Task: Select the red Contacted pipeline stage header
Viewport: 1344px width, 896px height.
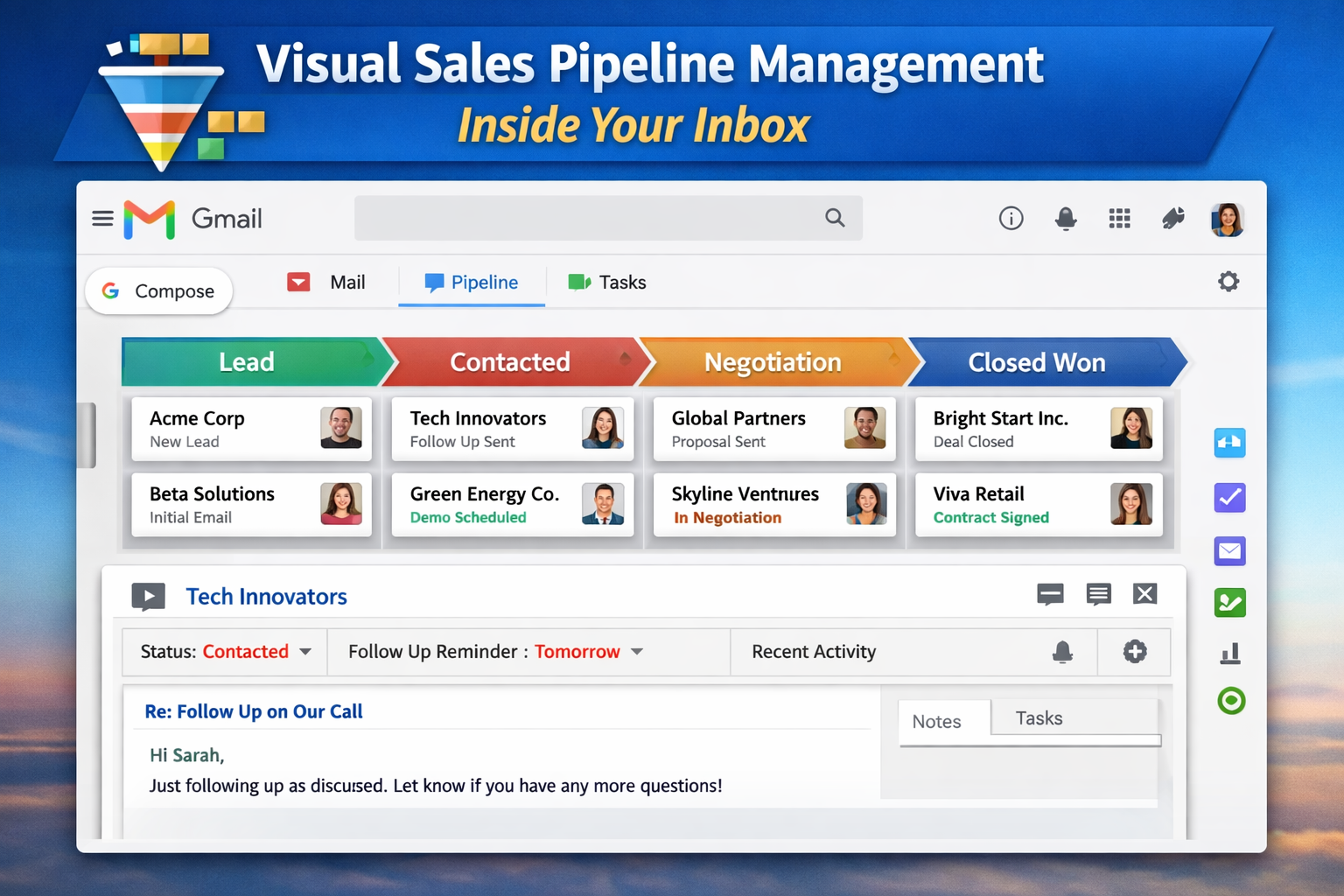Action: 510,361
